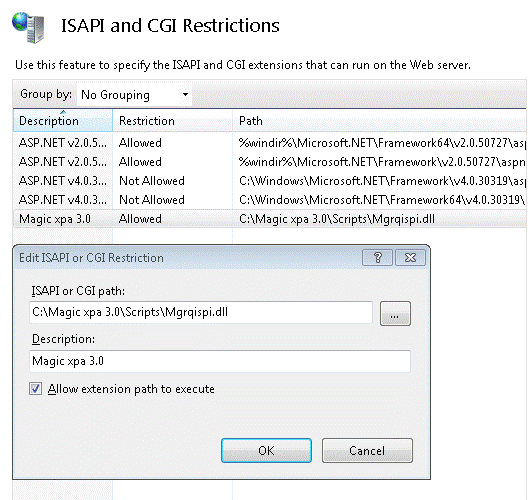
Task: Click the dialog help question mark button
Action: 377,258
